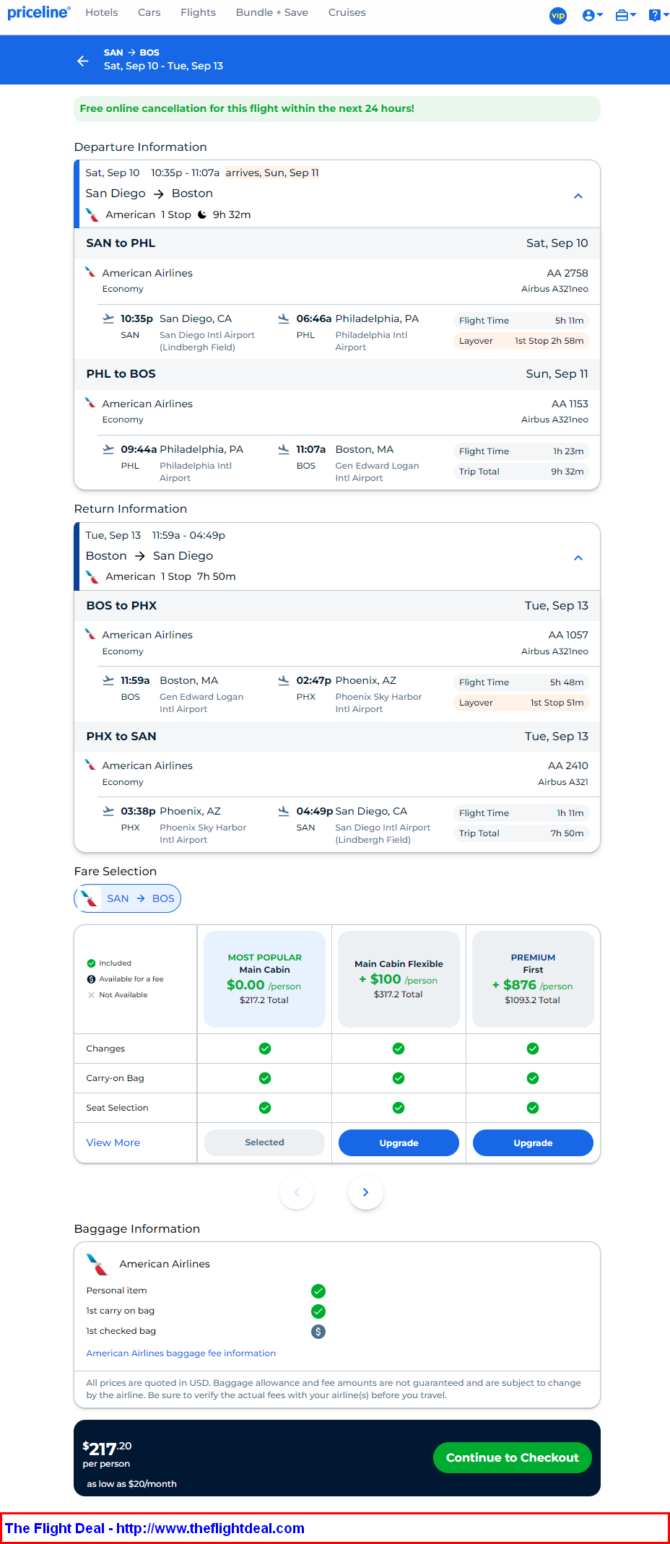This screenshot has height=1544, width=670.
Task: Click American Airlines logo for AA 1057
Action: click(90, 634)
